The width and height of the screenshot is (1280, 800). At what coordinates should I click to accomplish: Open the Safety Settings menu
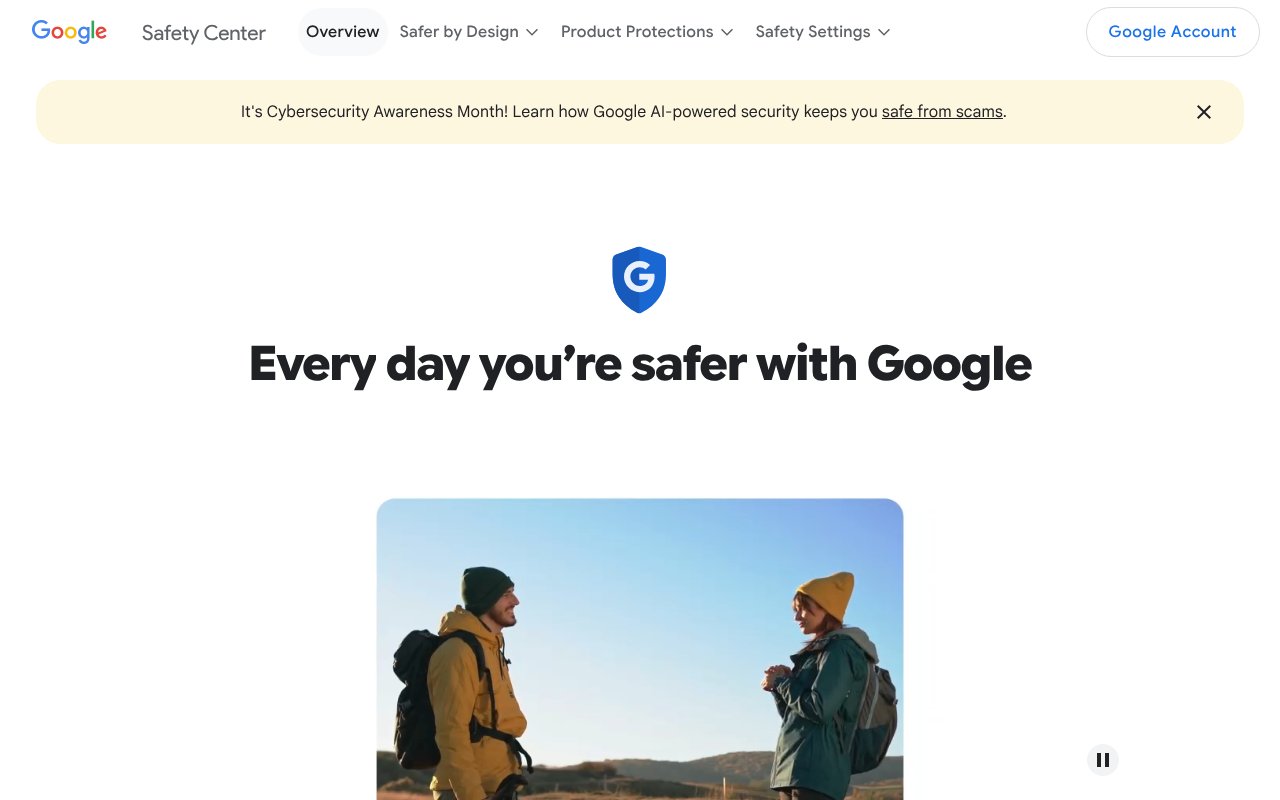(x=823, y=32)
